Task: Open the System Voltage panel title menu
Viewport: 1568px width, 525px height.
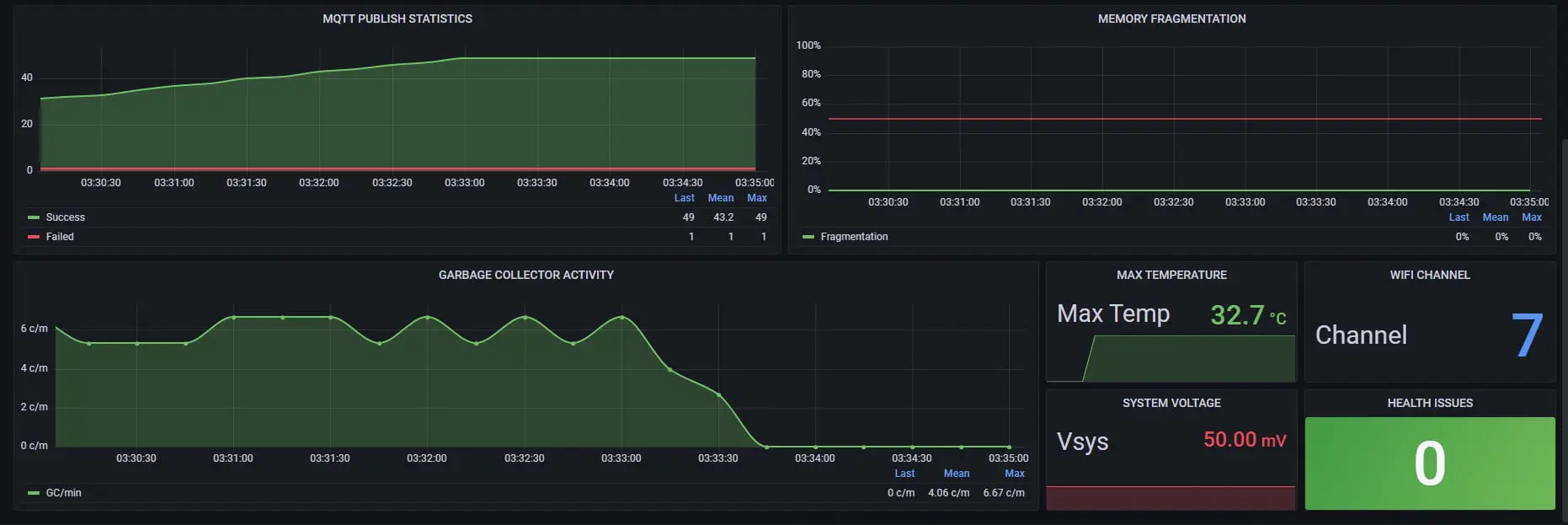Action: (1171, 403)
